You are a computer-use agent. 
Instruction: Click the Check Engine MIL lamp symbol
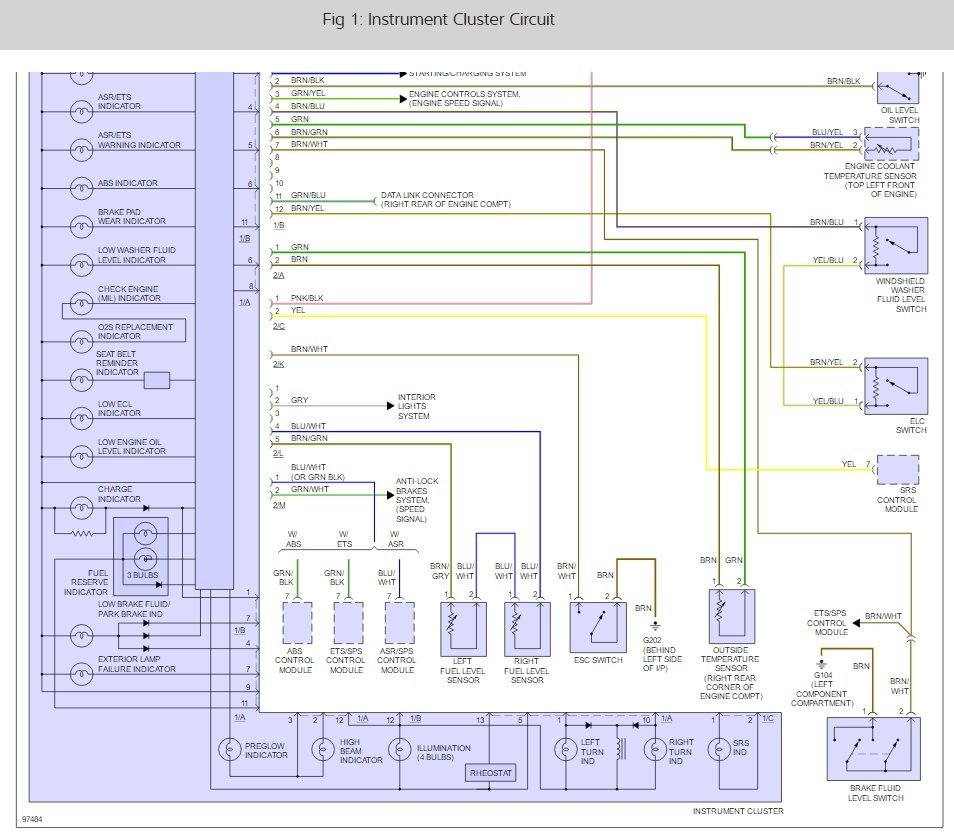[82, 304]
